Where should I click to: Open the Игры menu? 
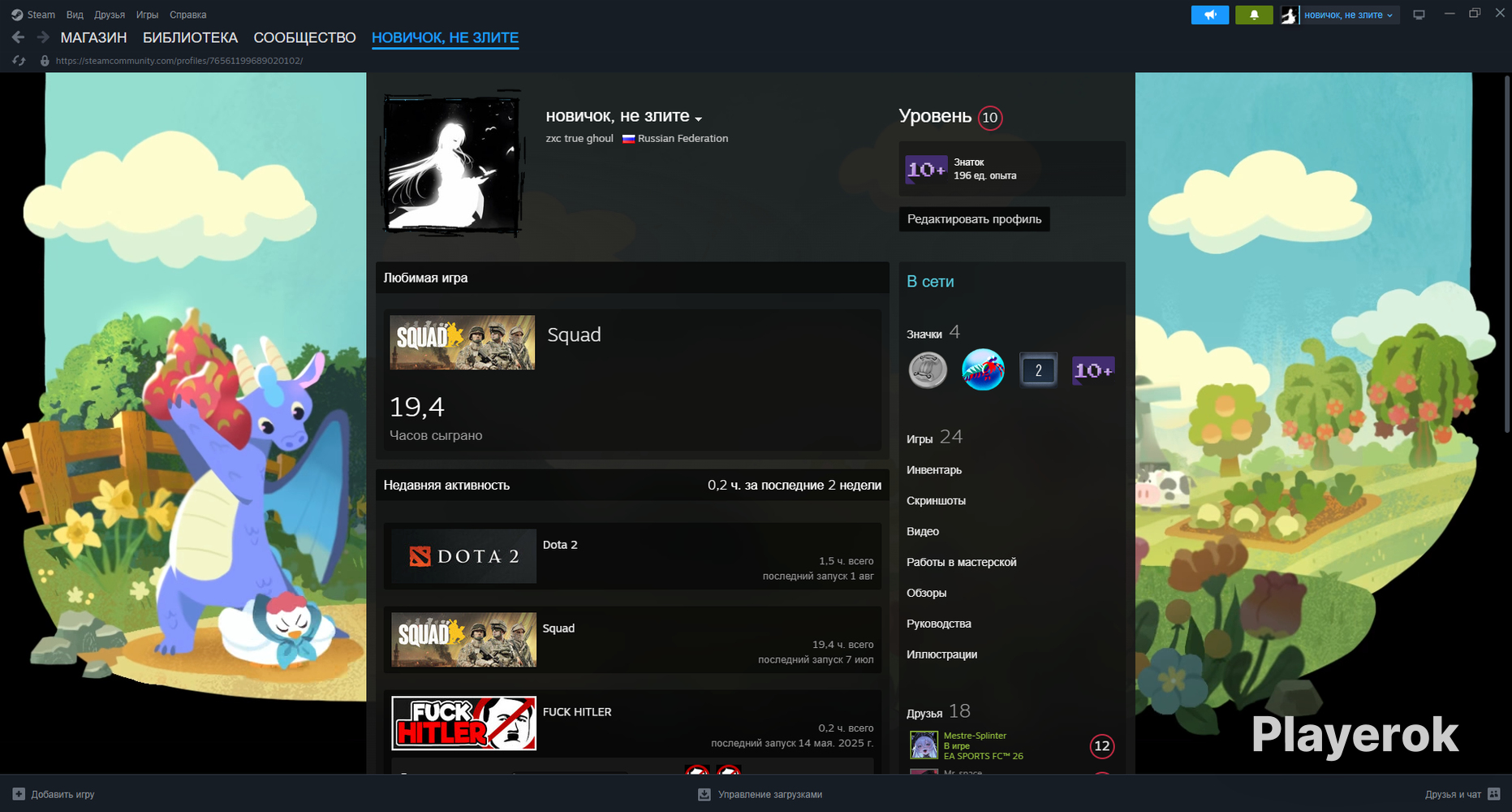[147, 15]
